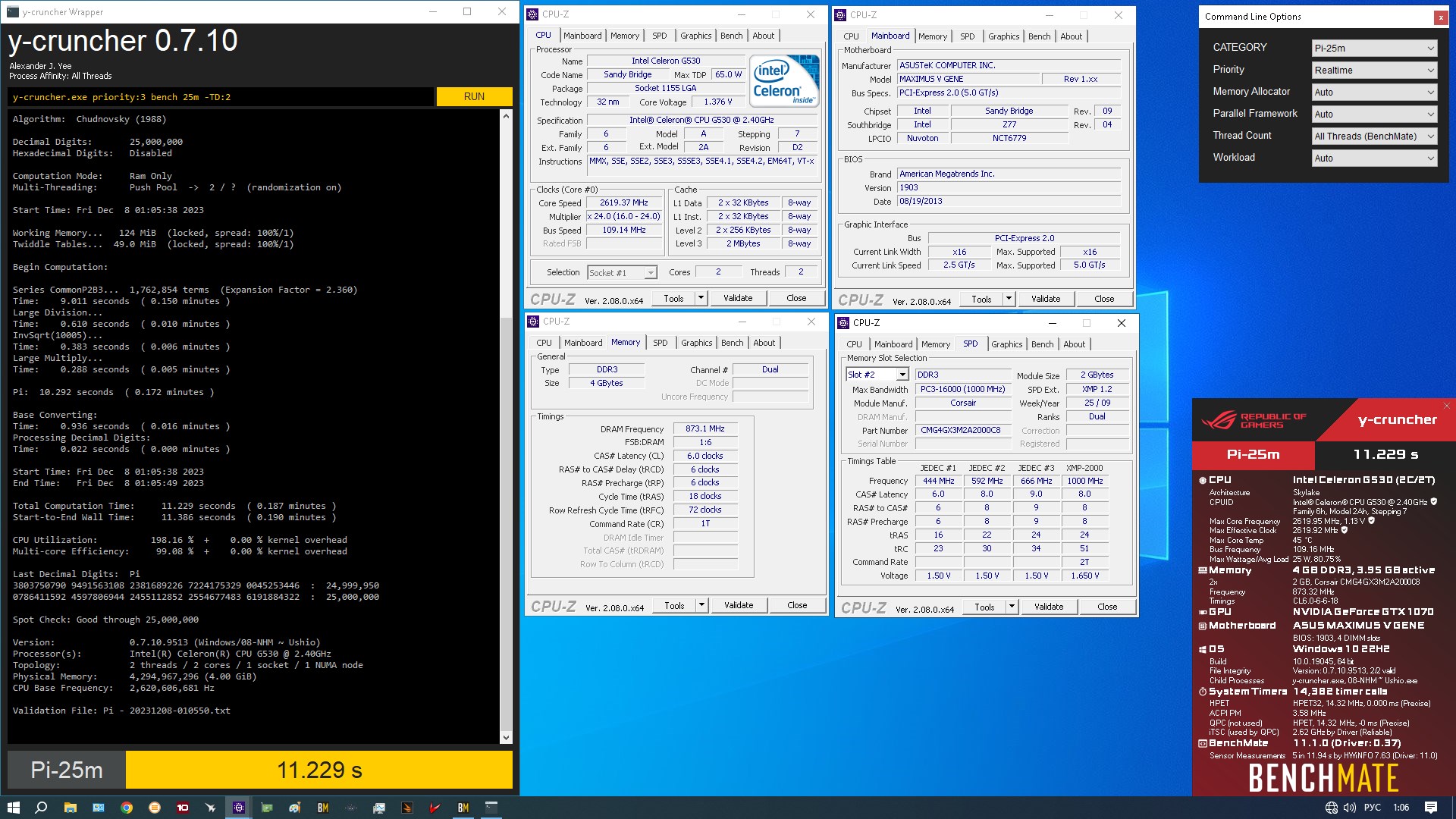
Task: Open the Socket #1 selection dropdown
Action: 622,272
